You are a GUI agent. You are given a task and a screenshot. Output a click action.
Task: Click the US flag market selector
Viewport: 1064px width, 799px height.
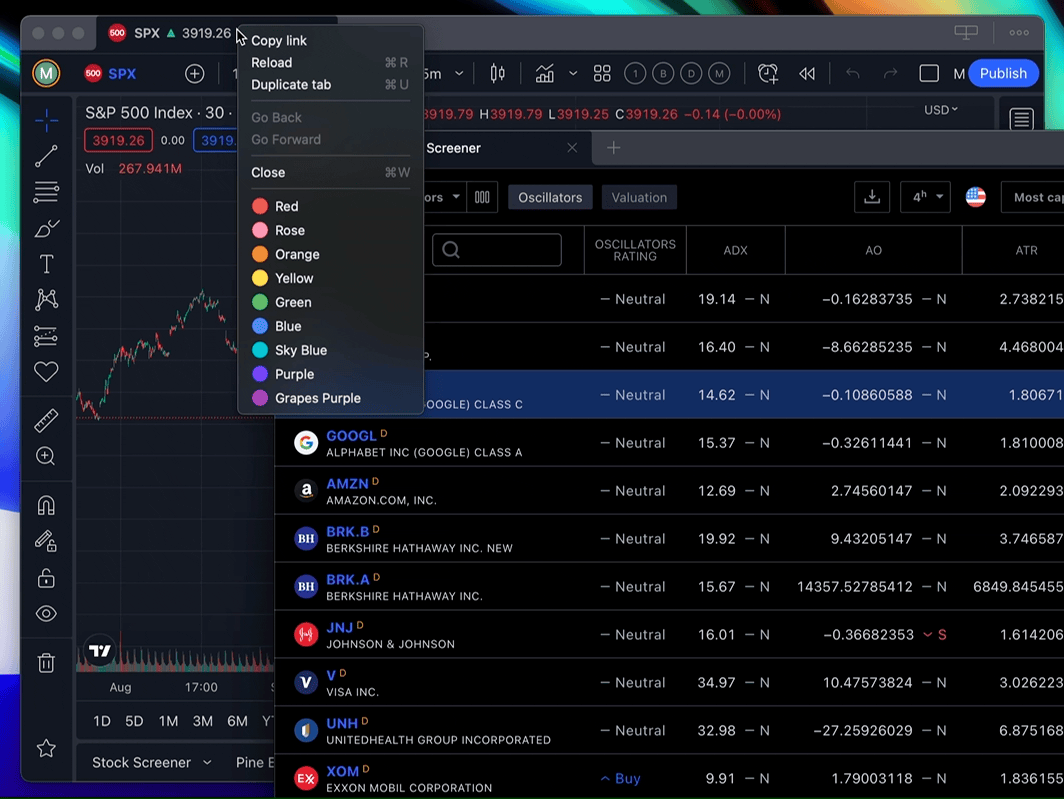pyautogui.click(x=976, y=198)
